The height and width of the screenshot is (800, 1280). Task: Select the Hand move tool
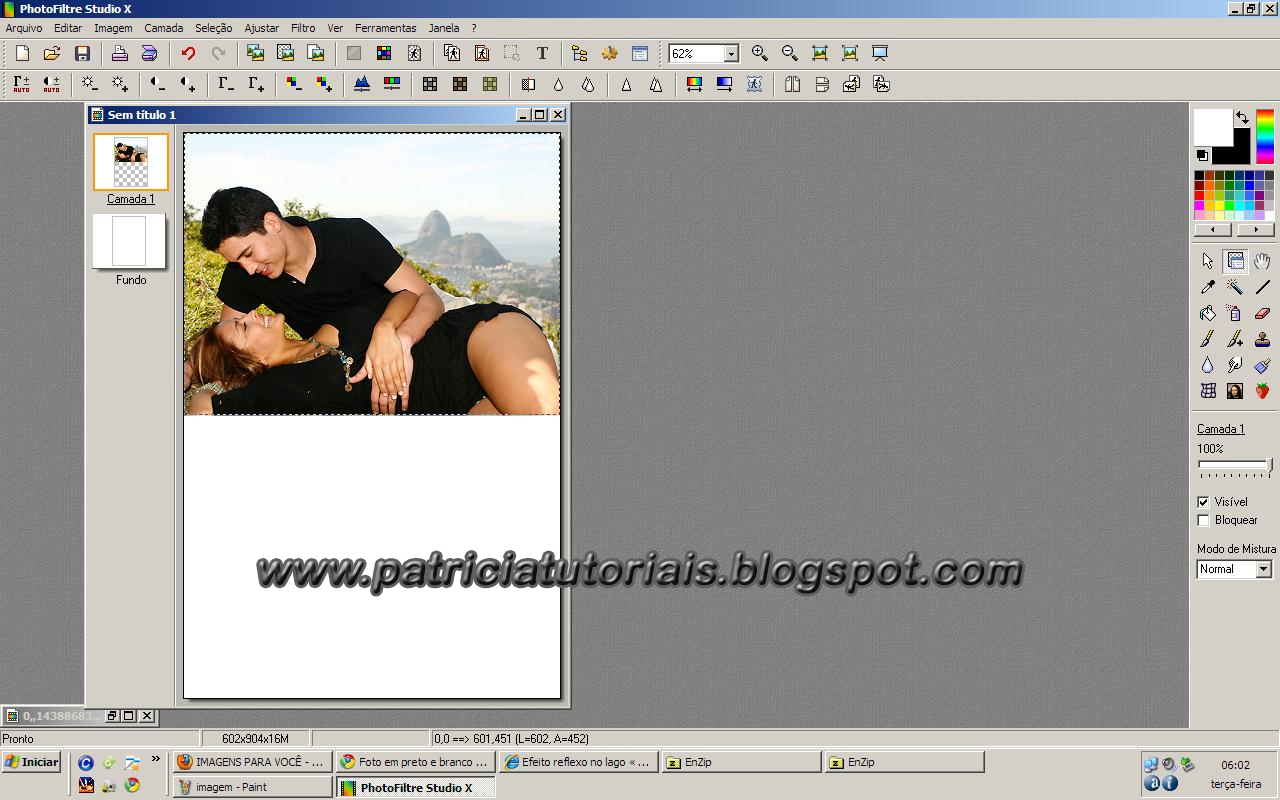point(1262,261)
